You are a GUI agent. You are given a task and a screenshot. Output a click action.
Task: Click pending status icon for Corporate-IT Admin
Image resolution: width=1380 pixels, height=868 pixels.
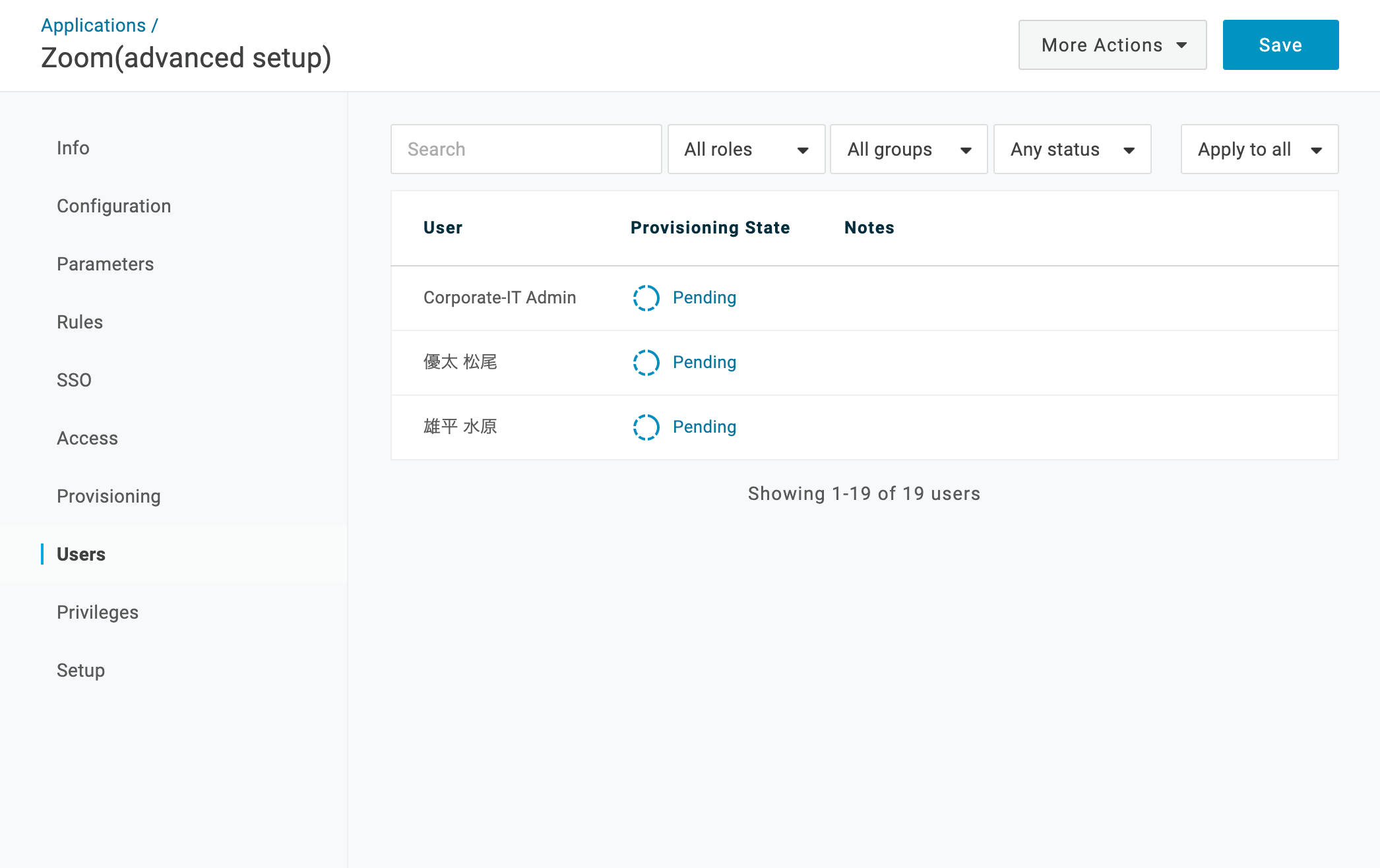click(x=646, y=298)
